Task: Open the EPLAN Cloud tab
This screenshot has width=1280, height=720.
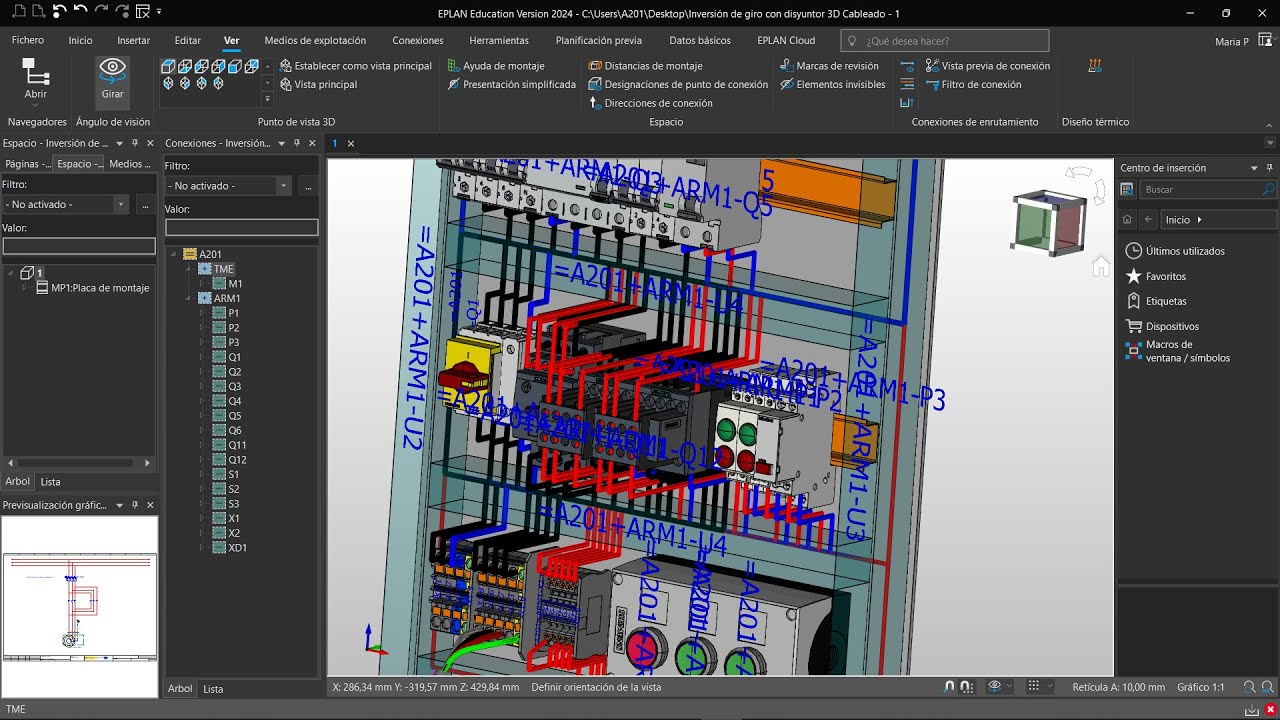Action: pyautogui.click(x=786, y=41)
